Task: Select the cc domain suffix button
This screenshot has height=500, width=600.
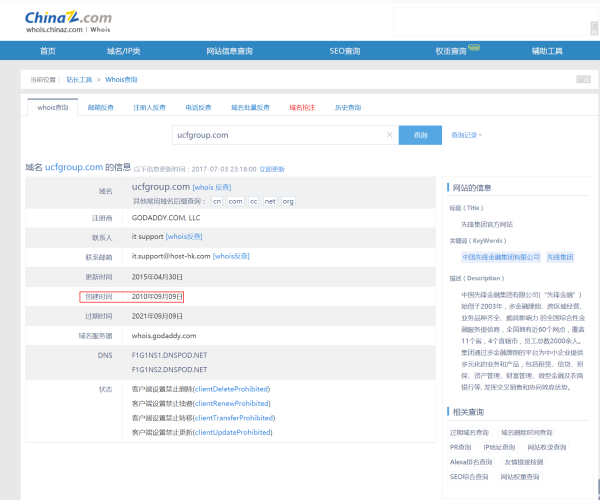Action: point(253,201)
